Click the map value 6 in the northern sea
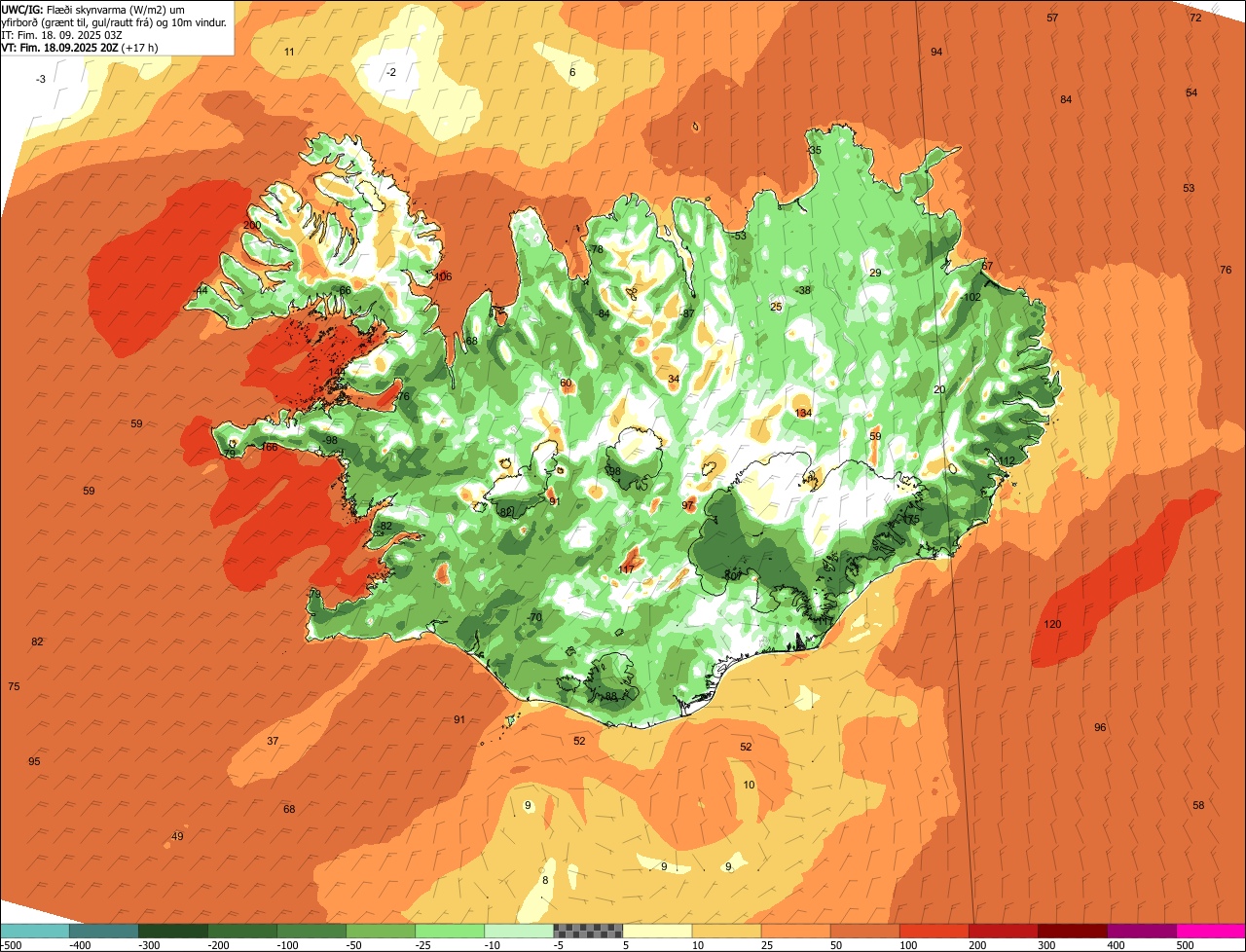Screen dimensions: 1246x952 [572, 72]
